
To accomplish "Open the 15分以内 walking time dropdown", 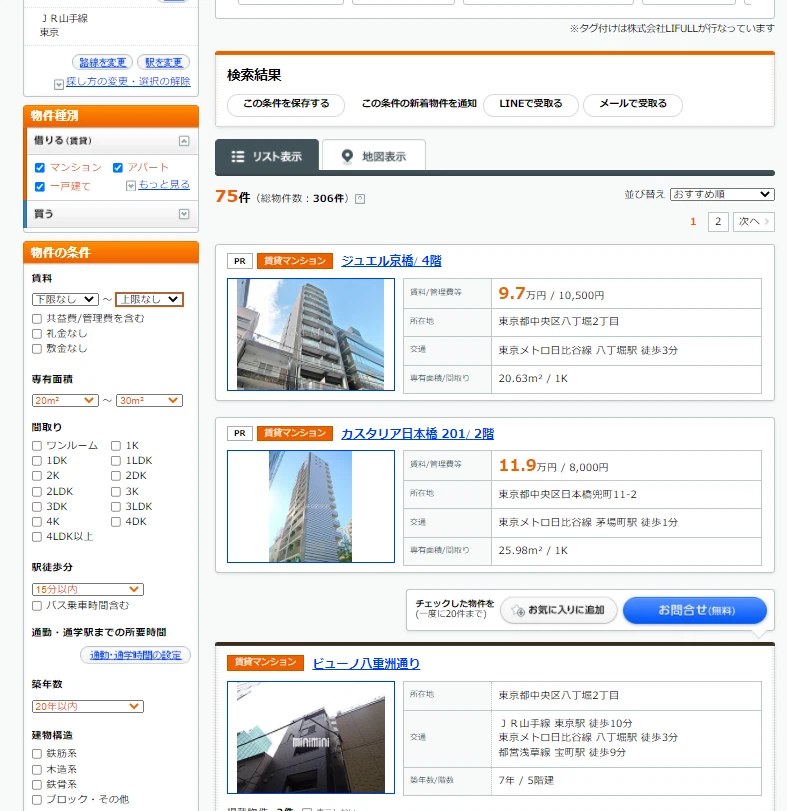I will click(88, 589).
